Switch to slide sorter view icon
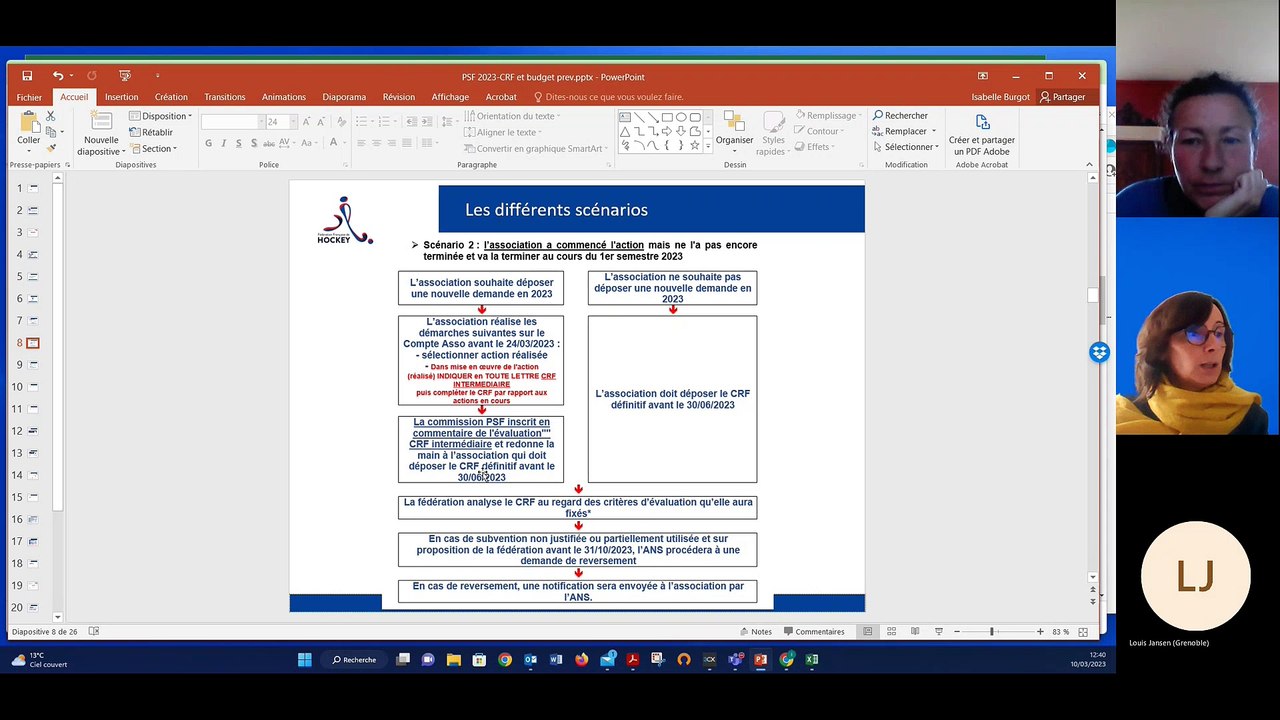1280x720 pixels. (x=891, y=632)
